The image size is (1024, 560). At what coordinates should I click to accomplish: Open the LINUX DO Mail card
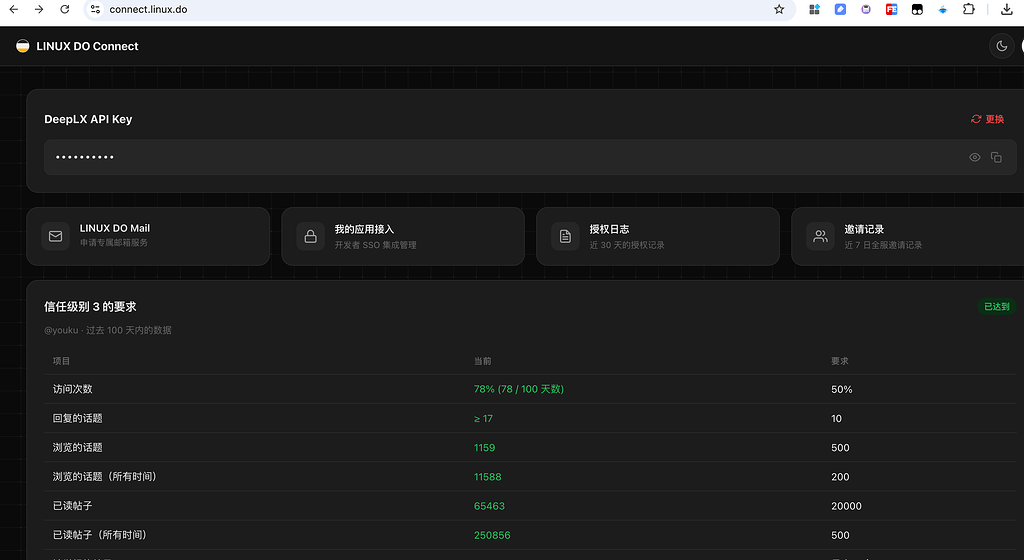tap(148, 236)
